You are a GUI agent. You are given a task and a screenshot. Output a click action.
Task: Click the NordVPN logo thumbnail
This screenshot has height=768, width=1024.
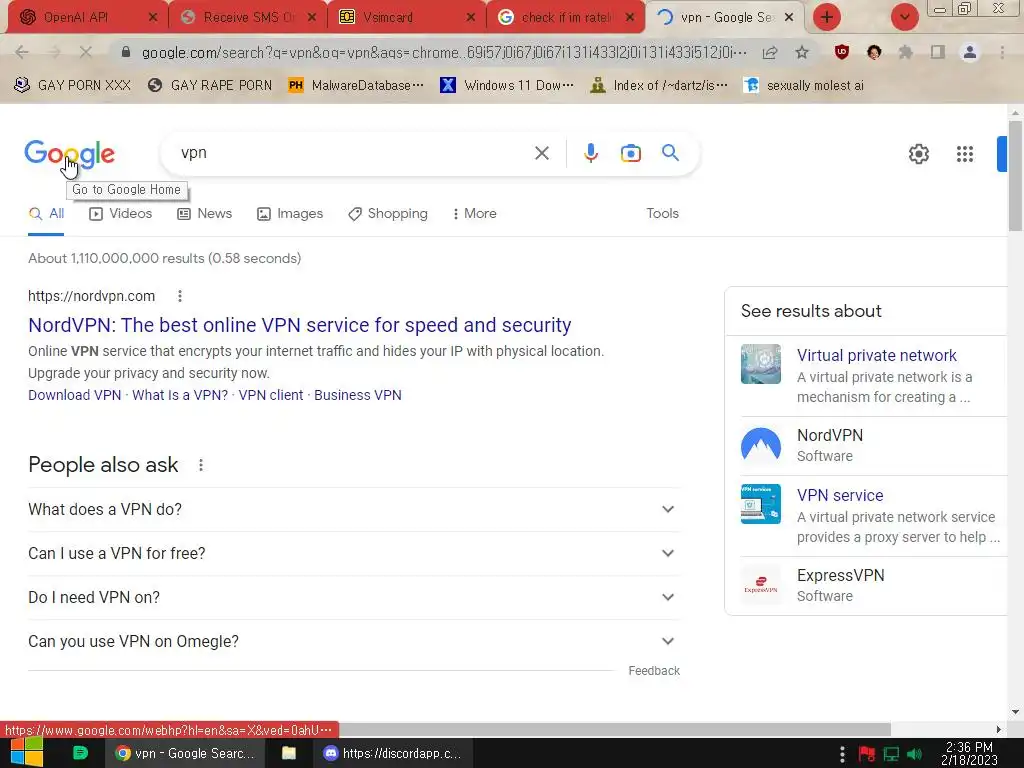(x=761, y=445)
